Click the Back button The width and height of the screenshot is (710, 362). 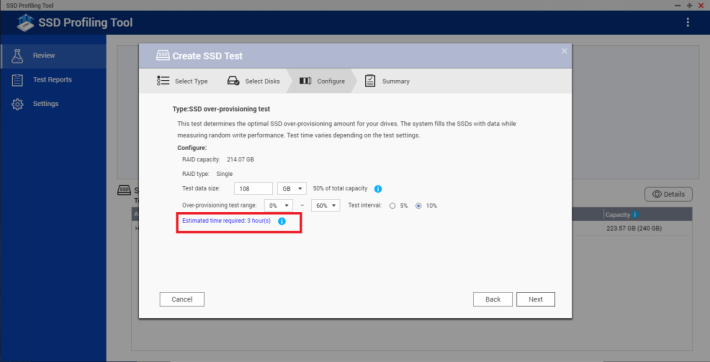coord(493,299)
